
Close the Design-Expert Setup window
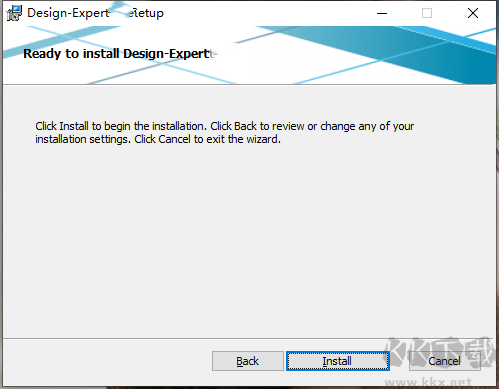pos(473,13)
